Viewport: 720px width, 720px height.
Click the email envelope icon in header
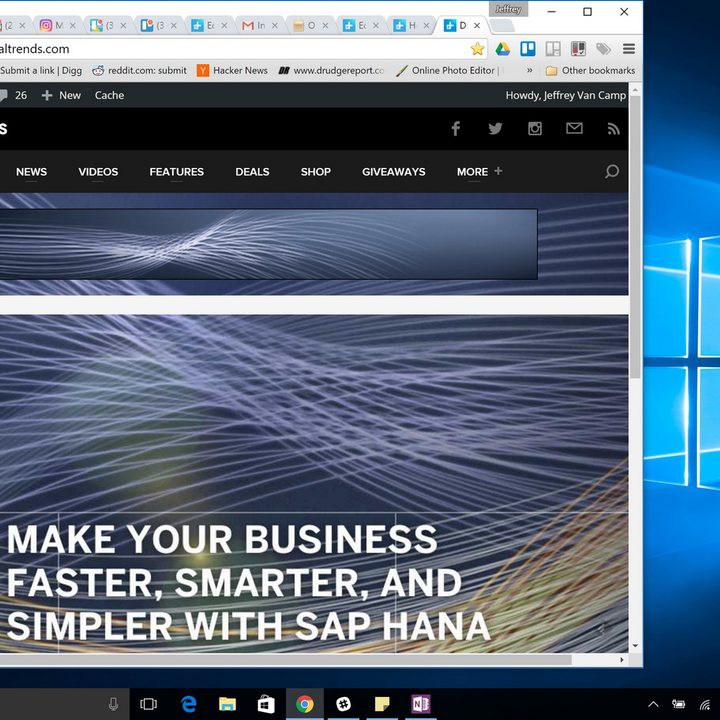(x=574, y=128)
